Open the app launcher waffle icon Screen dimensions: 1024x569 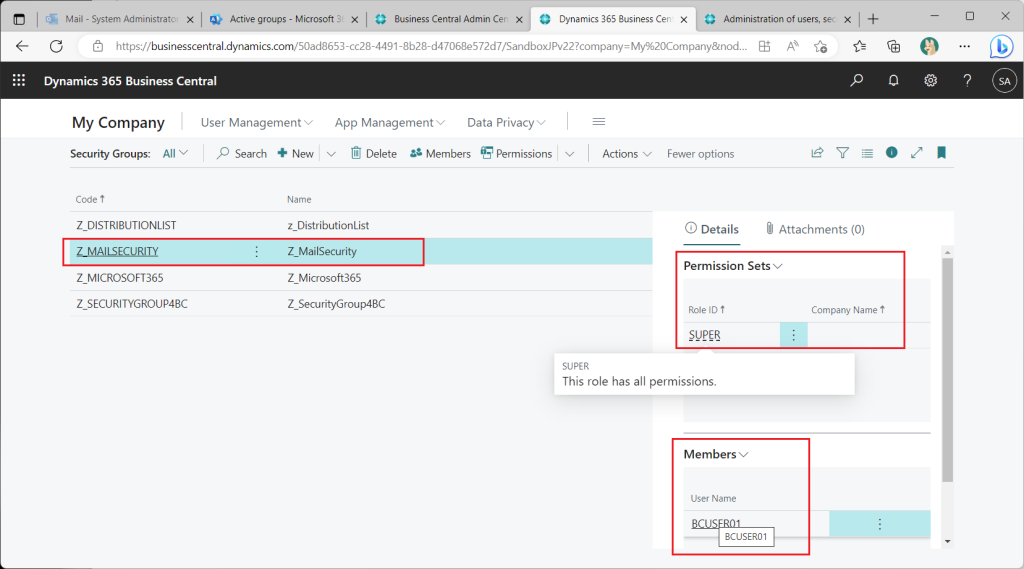coord(19,81)
